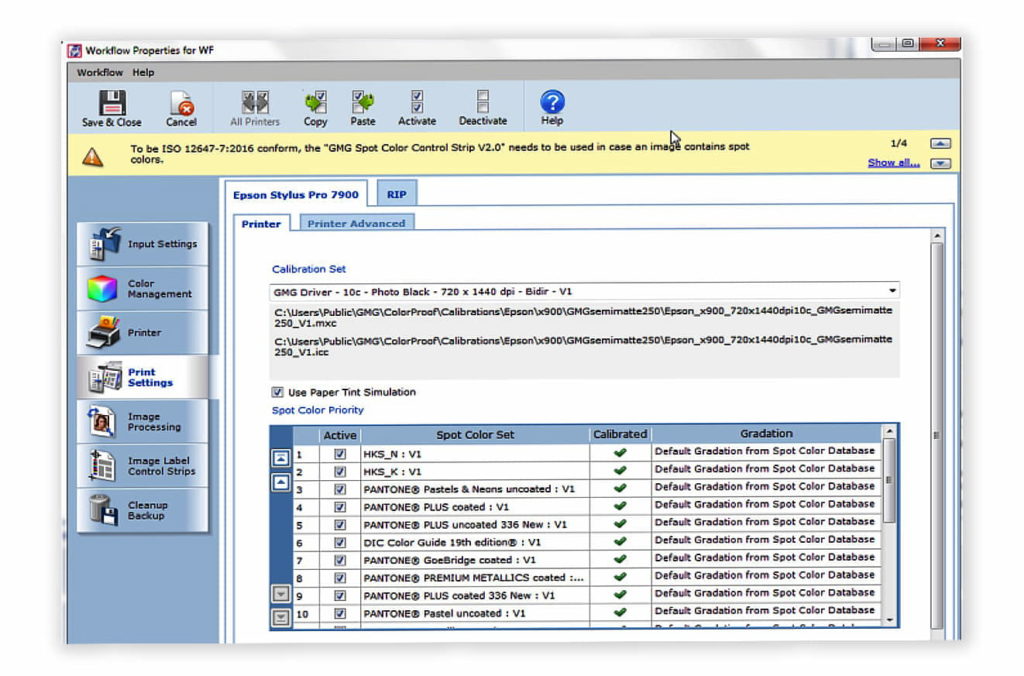Image resolution: width=1024 pixels, height=676 pixels.
Task: Switch to the RIP tab
Action: [x=396, y=194]
